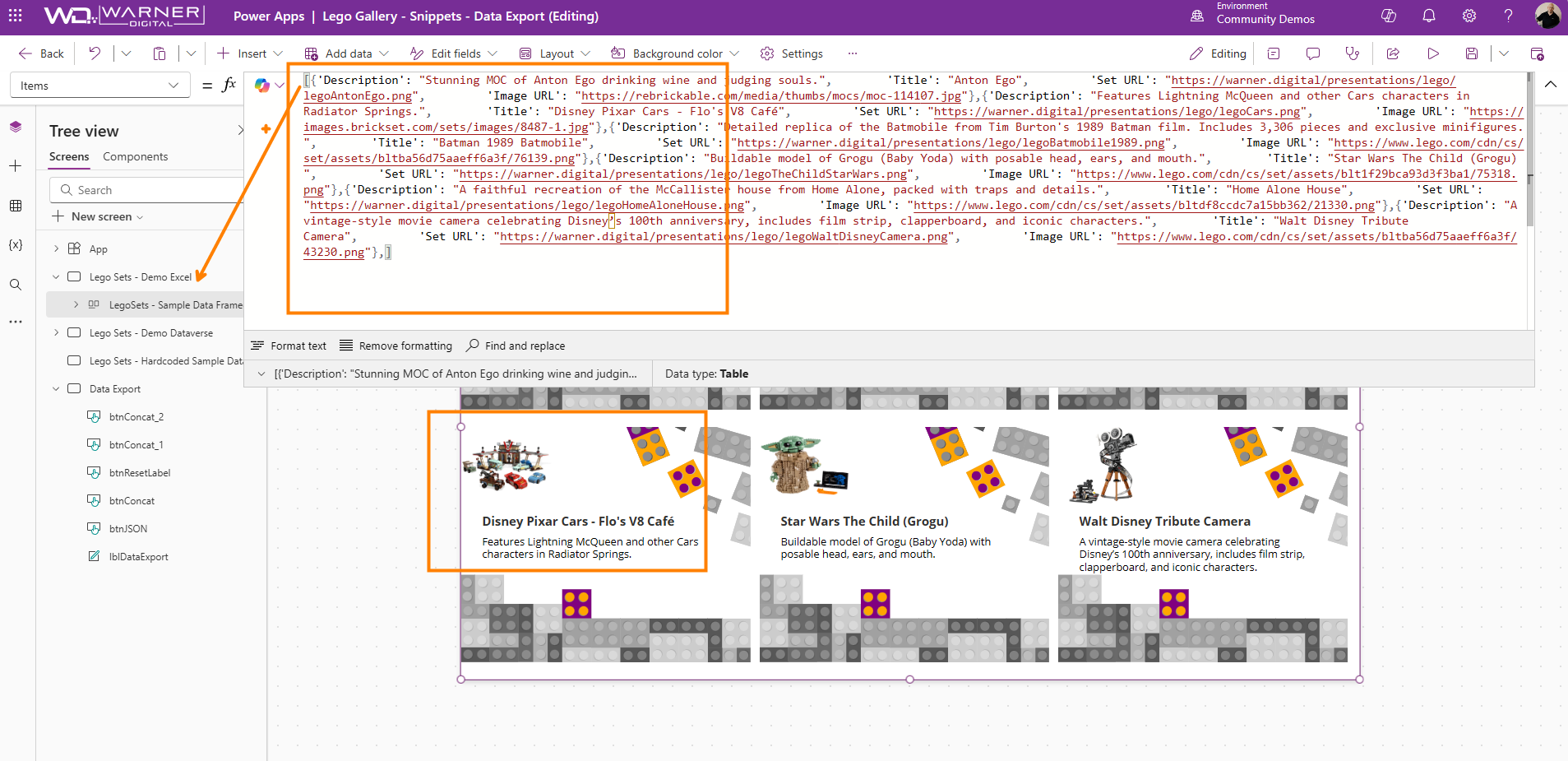Save the app with disk icon

1472,53
